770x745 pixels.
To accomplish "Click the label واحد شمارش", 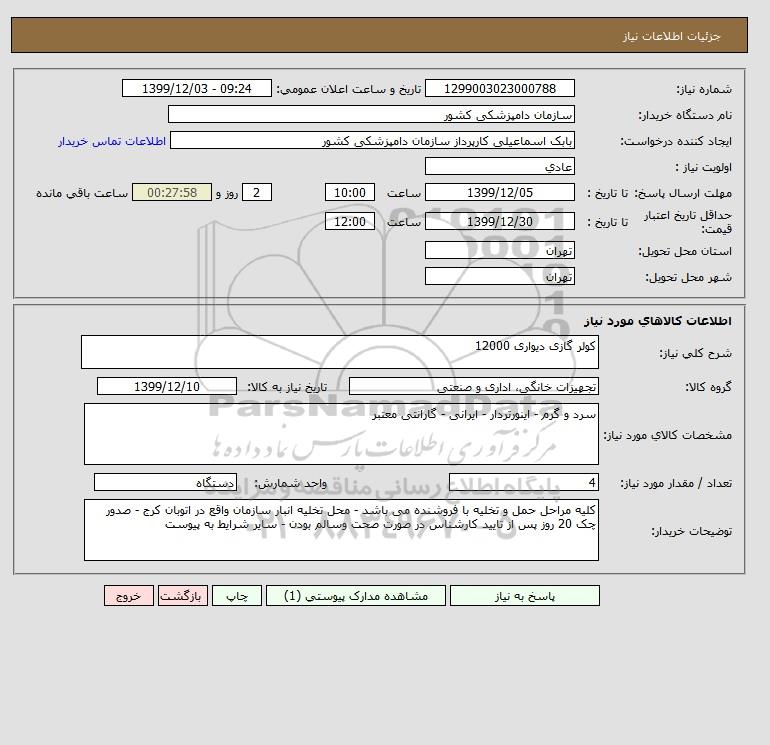I will pyautogui.click(x=290, y=483).
